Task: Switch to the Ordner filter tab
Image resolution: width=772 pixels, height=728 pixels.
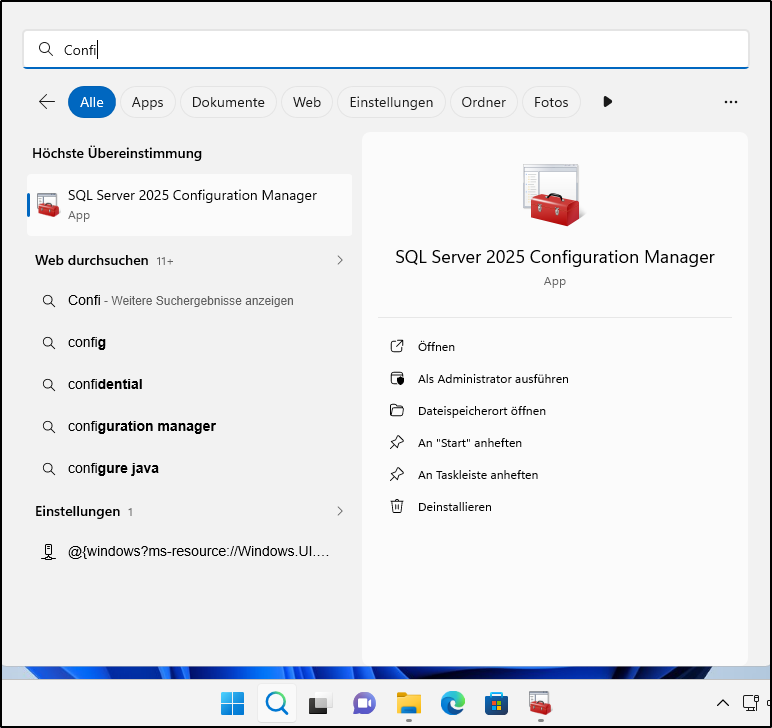Action: click(483, 102)
